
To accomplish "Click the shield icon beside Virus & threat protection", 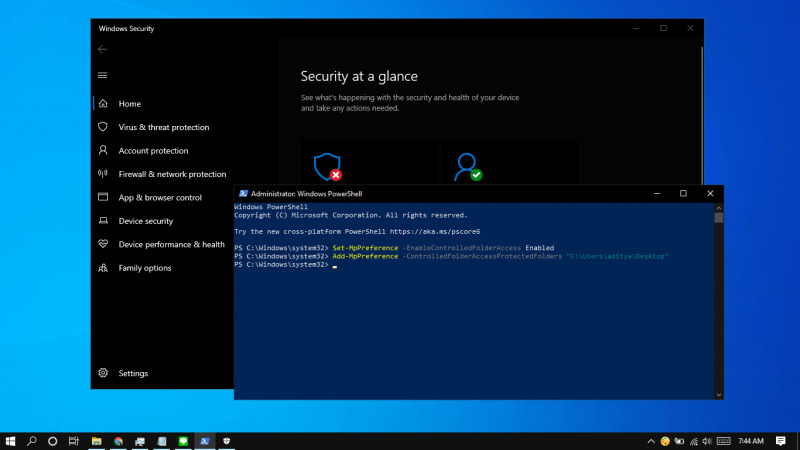I will pos(103,127).
